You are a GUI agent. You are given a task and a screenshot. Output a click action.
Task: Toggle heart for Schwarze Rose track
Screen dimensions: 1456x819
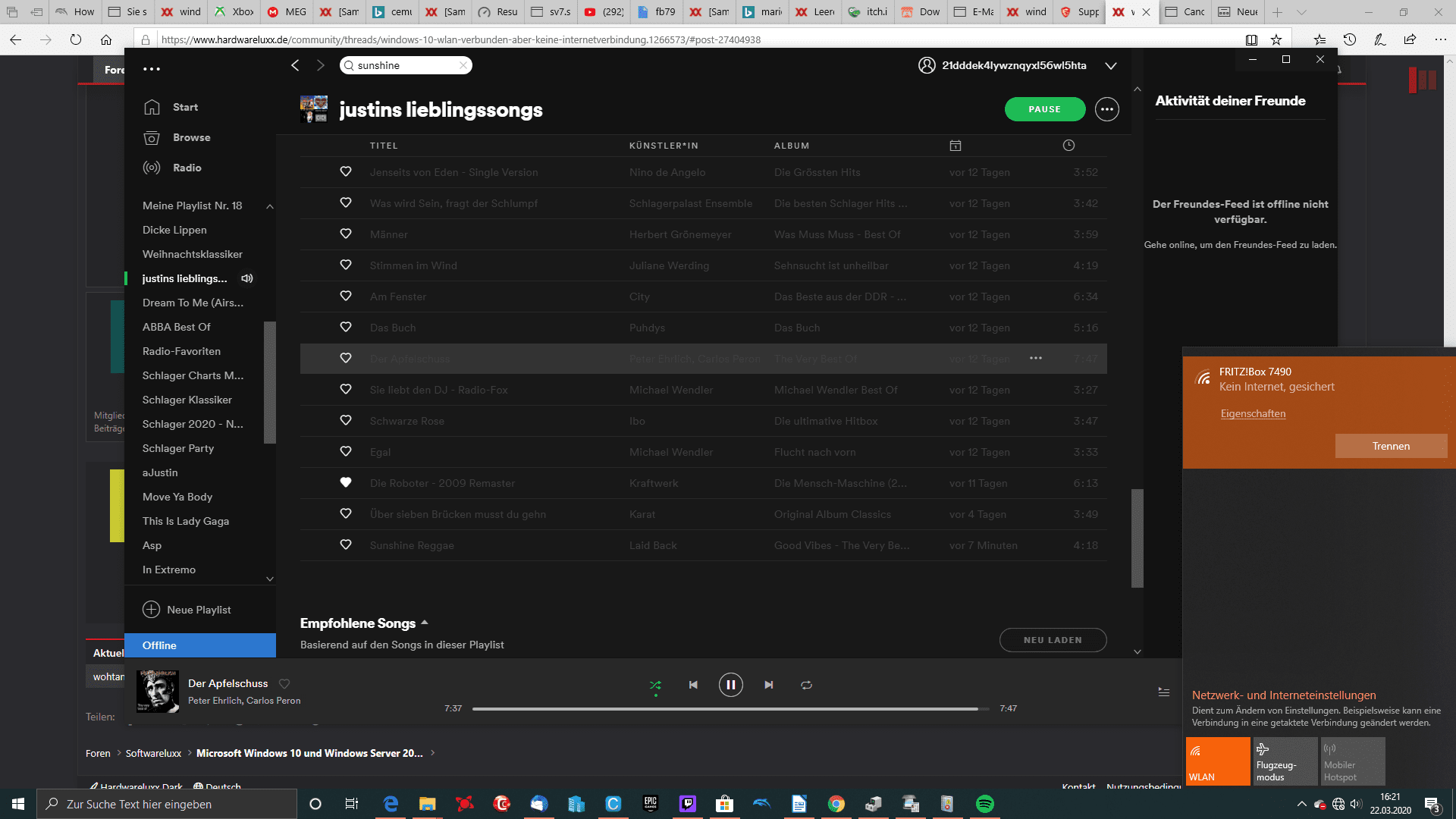coord(346,420)
